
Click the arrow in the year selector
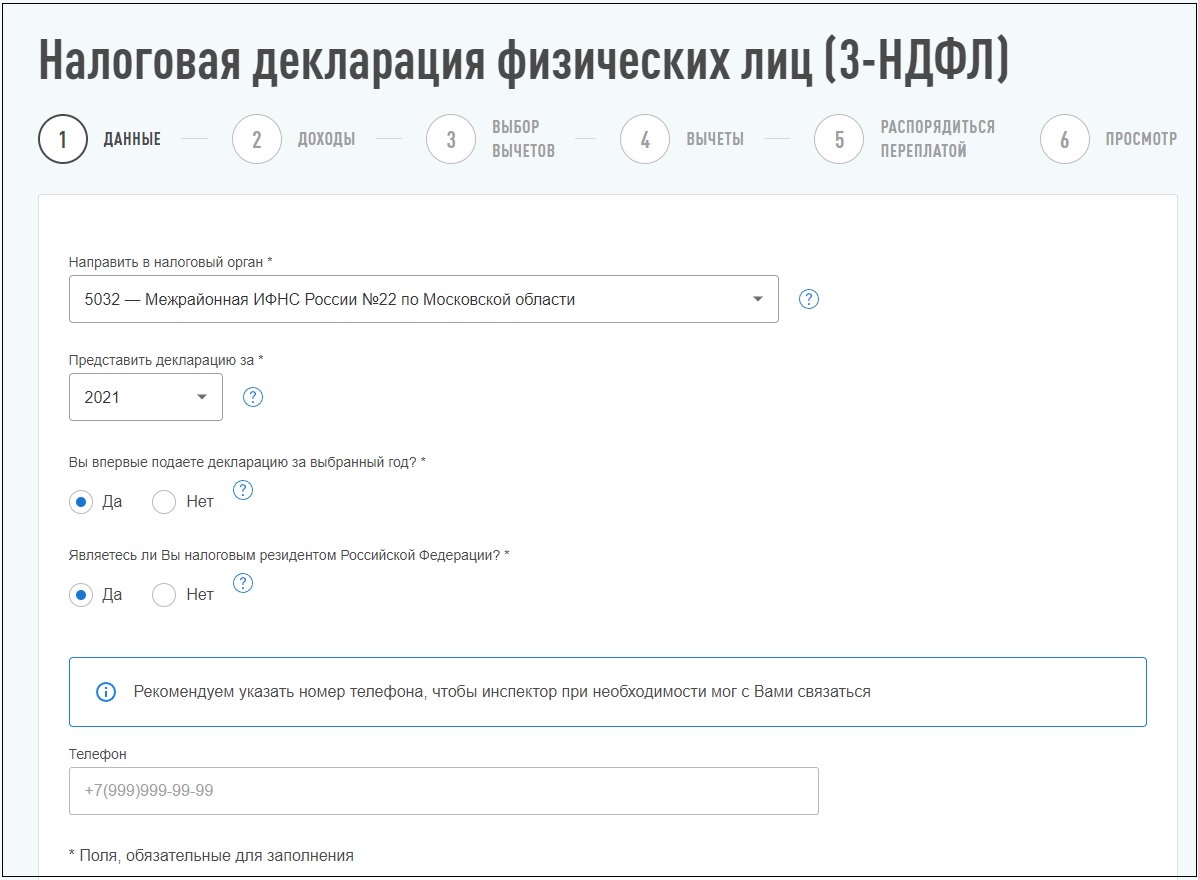203,397
